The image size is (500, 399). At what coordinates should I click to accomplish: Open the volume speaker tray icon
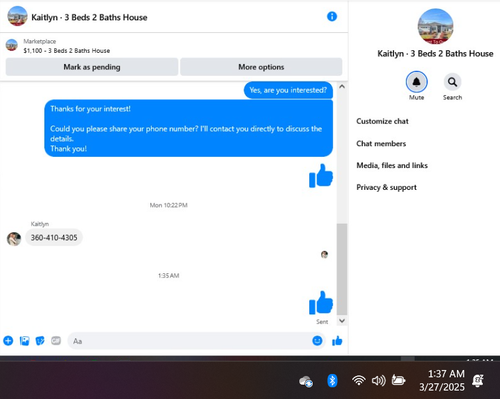[x=378, y=380]
